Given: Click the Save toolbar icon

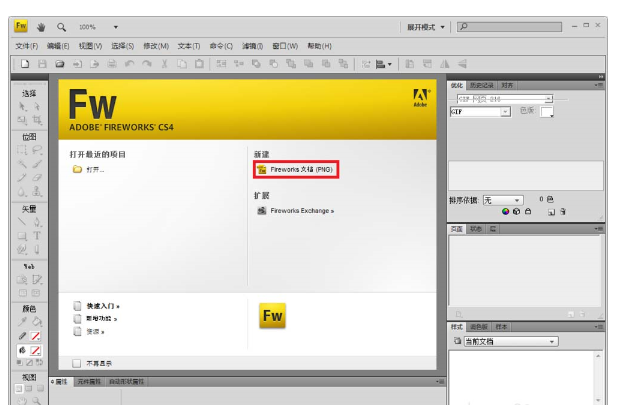Looking at the screenshot, I should (x=42, y=64).
